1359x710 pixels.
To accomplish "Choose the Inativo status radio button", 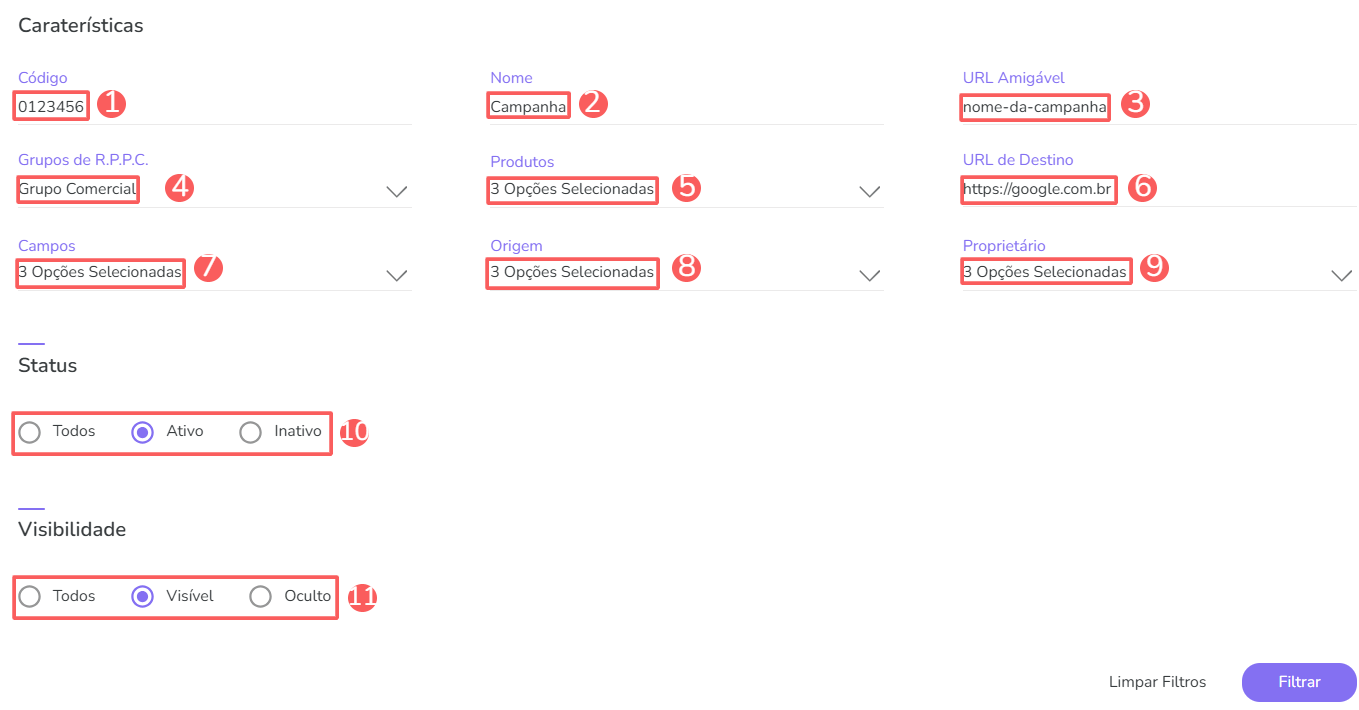I will click(251, 432).
